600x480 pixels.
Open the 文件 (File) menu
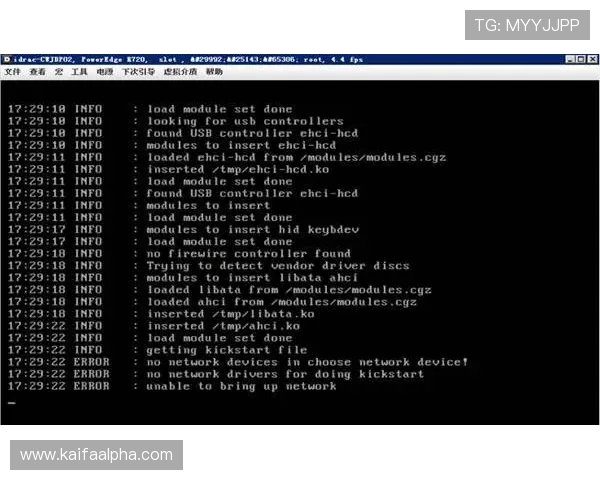pyautogui.click(x=12, y=72)
